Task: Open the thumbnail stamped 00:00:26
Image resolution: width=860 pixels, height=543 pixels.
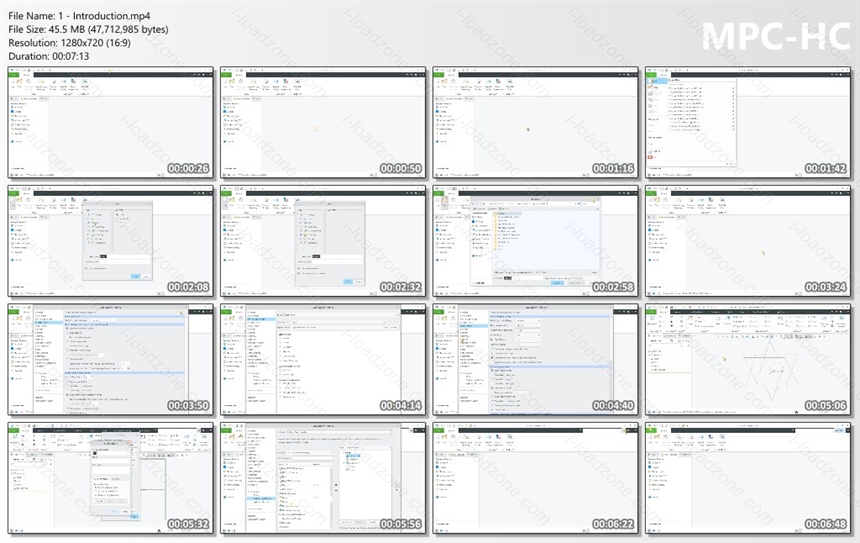Action: 110,123
